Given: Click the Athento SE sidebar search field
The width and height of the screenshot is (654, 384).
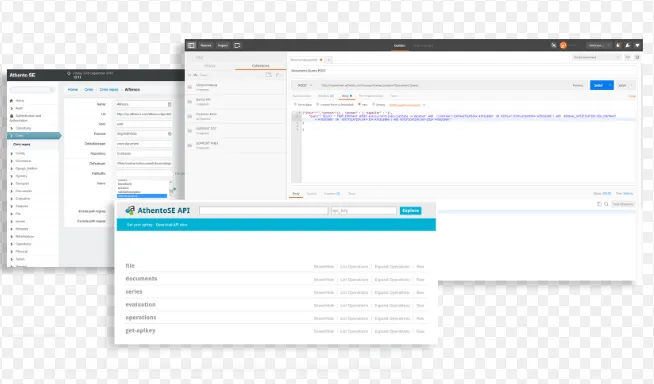Looking at the screenshot, I should (x=32, y=90).
